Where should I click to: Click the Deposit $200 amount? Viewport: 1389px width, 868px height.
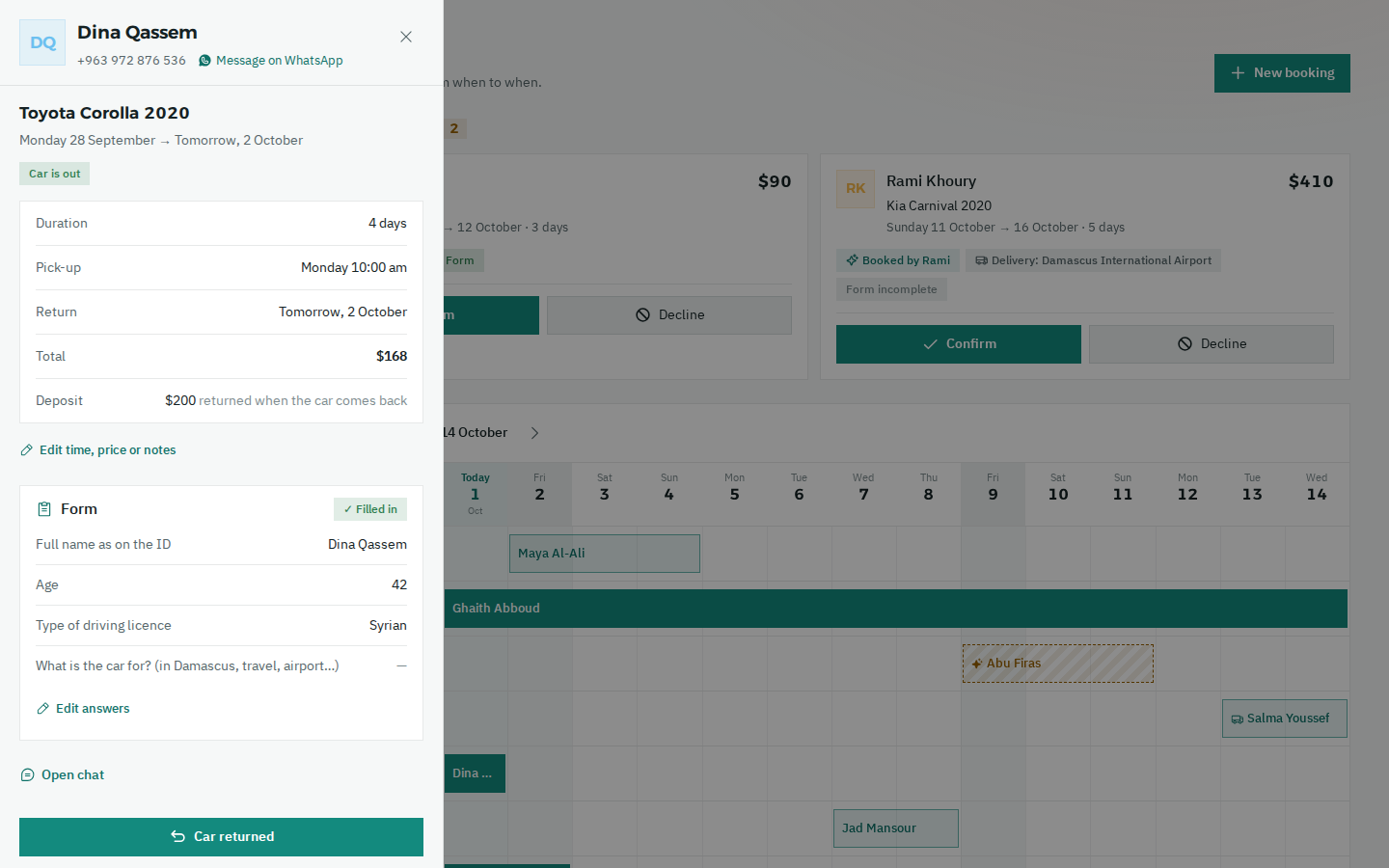180,401
